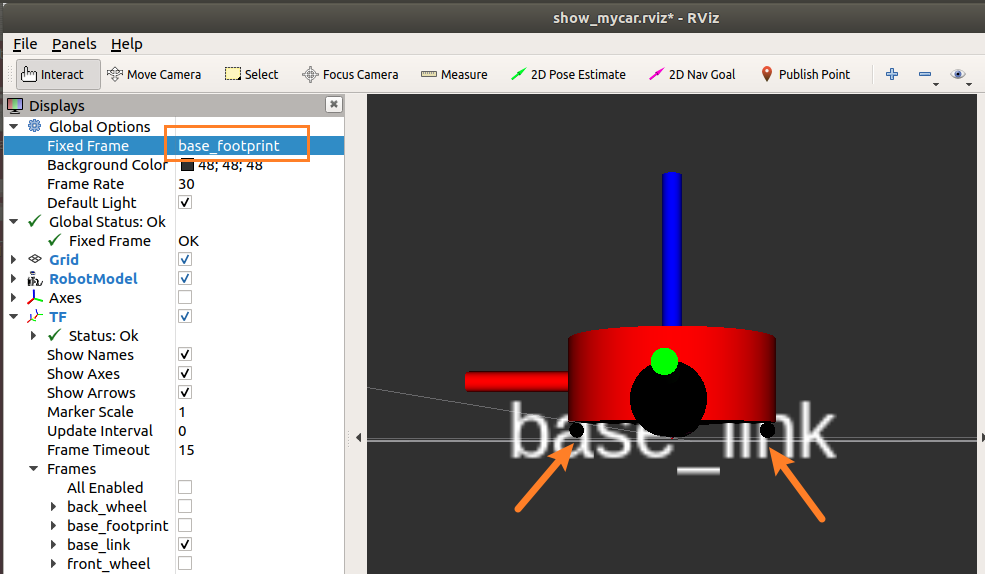The width and height of the screenshot is (985, 574).
Task: Enable the front_wheel frame checkbox
Action: [185, 563]
